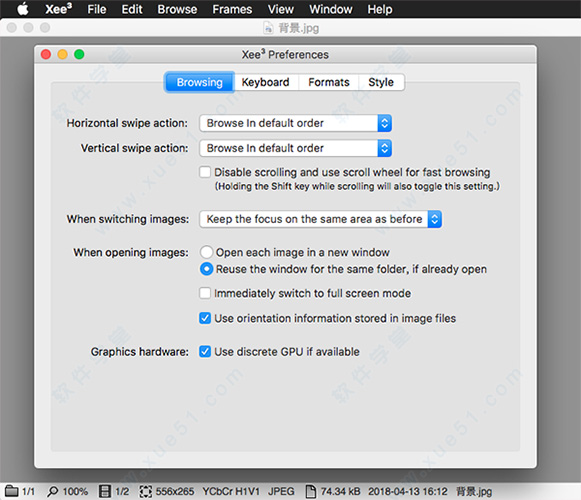Select Open each image in new window
The height and width of the screenshot is (500, 581).
coord(206,252)
